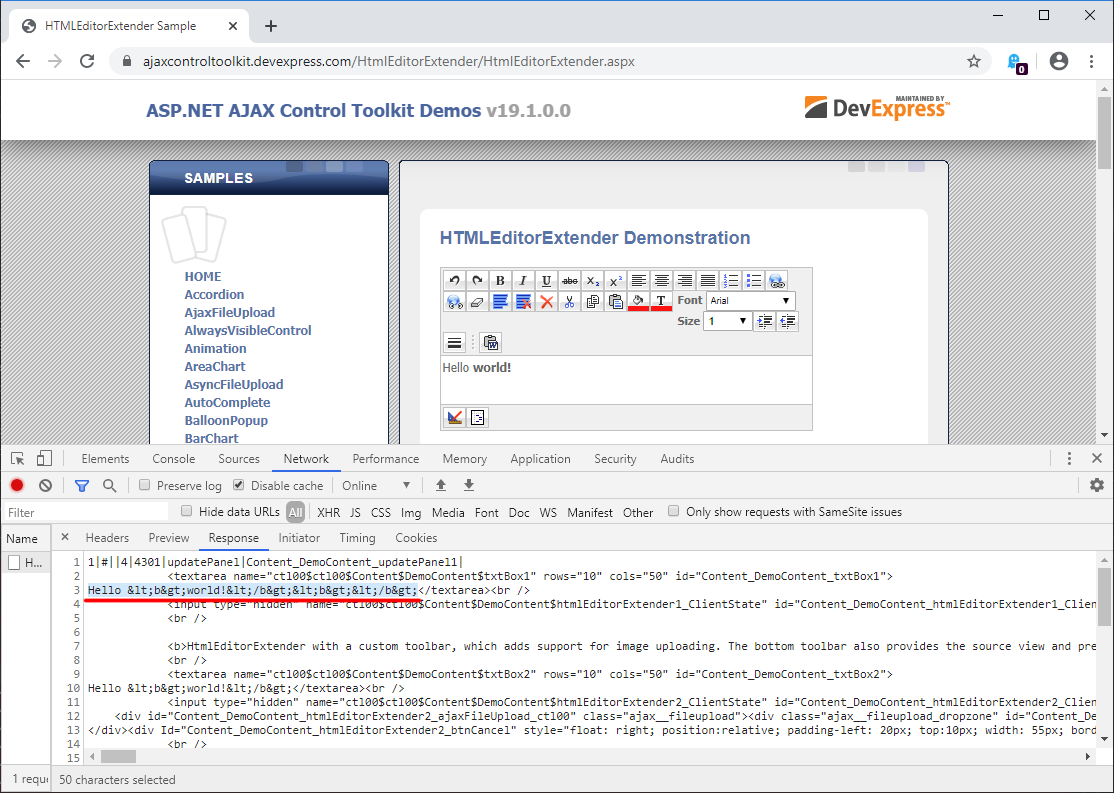Open the Online network throttling dropdown
1114x793 pixels.
click(x=374, y=484)
